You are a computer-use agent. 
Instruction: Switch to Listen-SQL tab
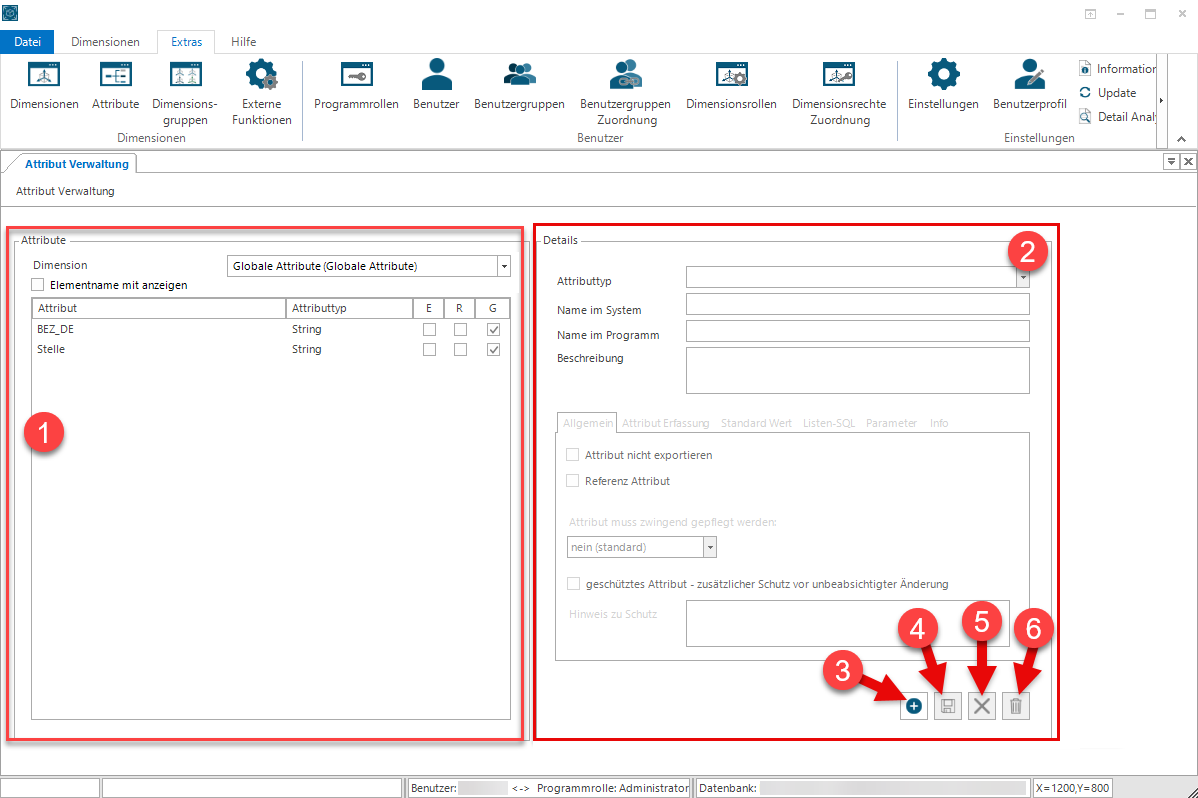pos(829,423)
